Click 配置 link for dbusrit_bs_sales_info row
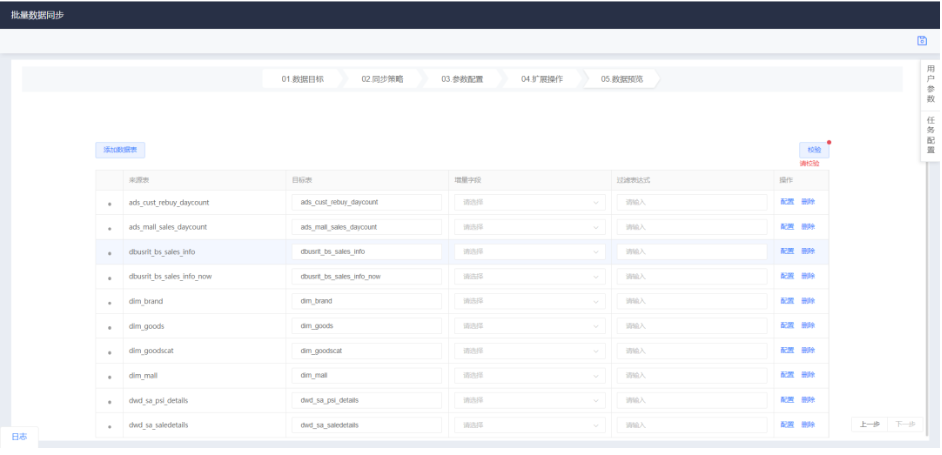Viewport: 942px width, 455px height. (787, 251)
